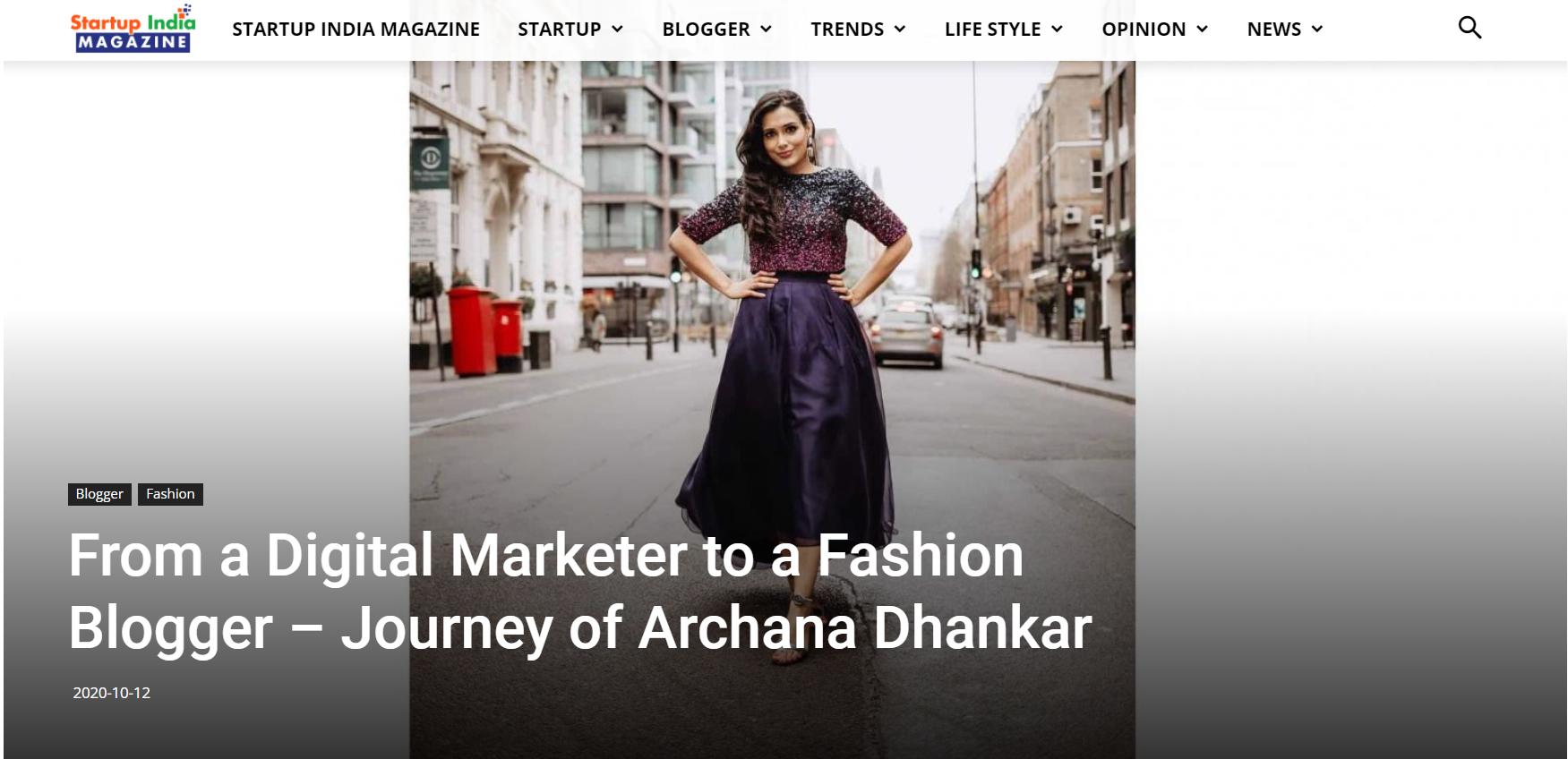Screen dimensions: 1568x759
Task: Select the TRENDS menu label
Action: click(847, 30)
